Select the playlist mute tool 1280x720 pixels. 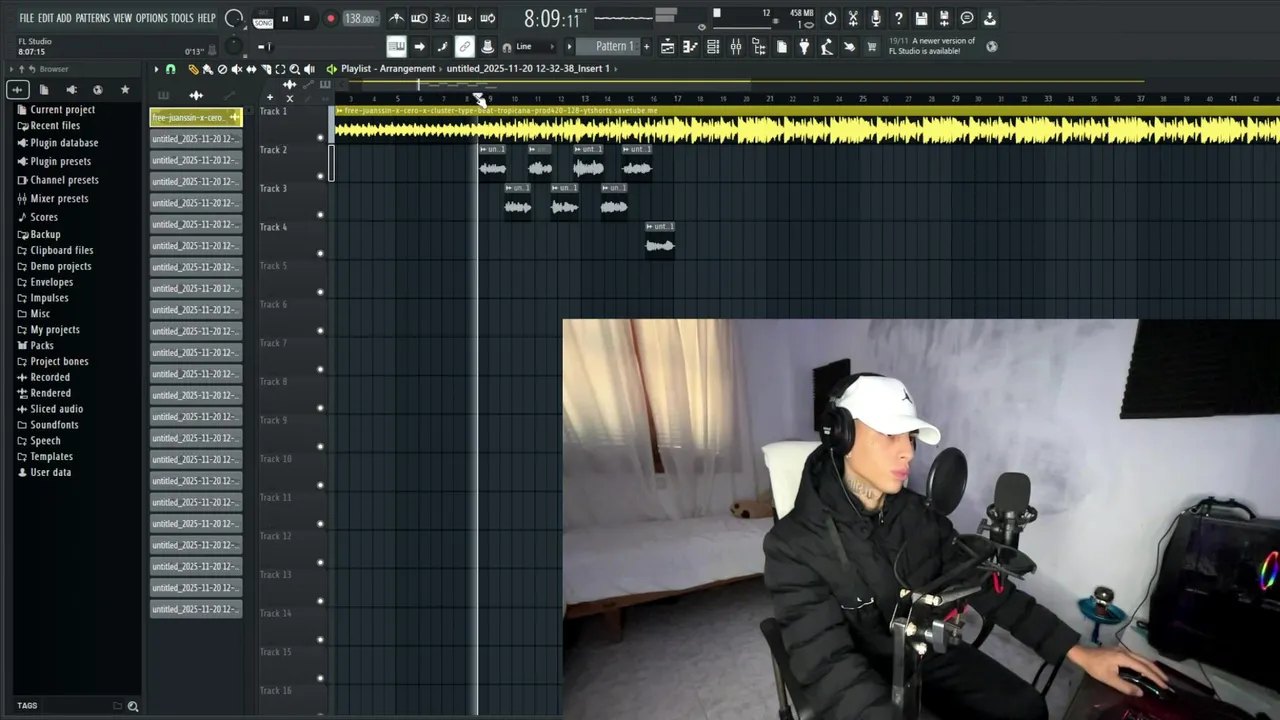(x=236, y=69)
